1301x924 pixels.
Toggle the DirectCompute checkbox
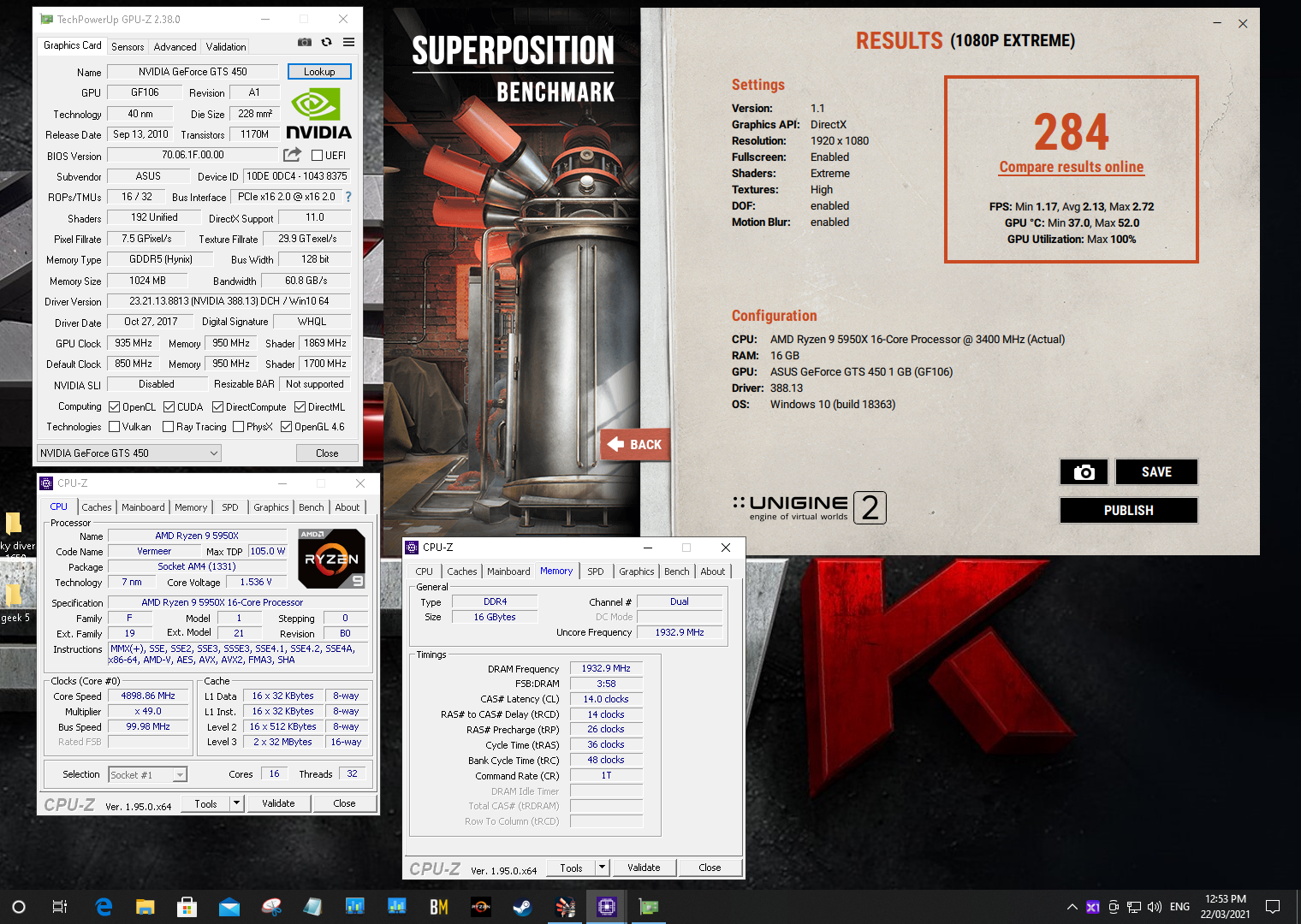coord(218,407)
